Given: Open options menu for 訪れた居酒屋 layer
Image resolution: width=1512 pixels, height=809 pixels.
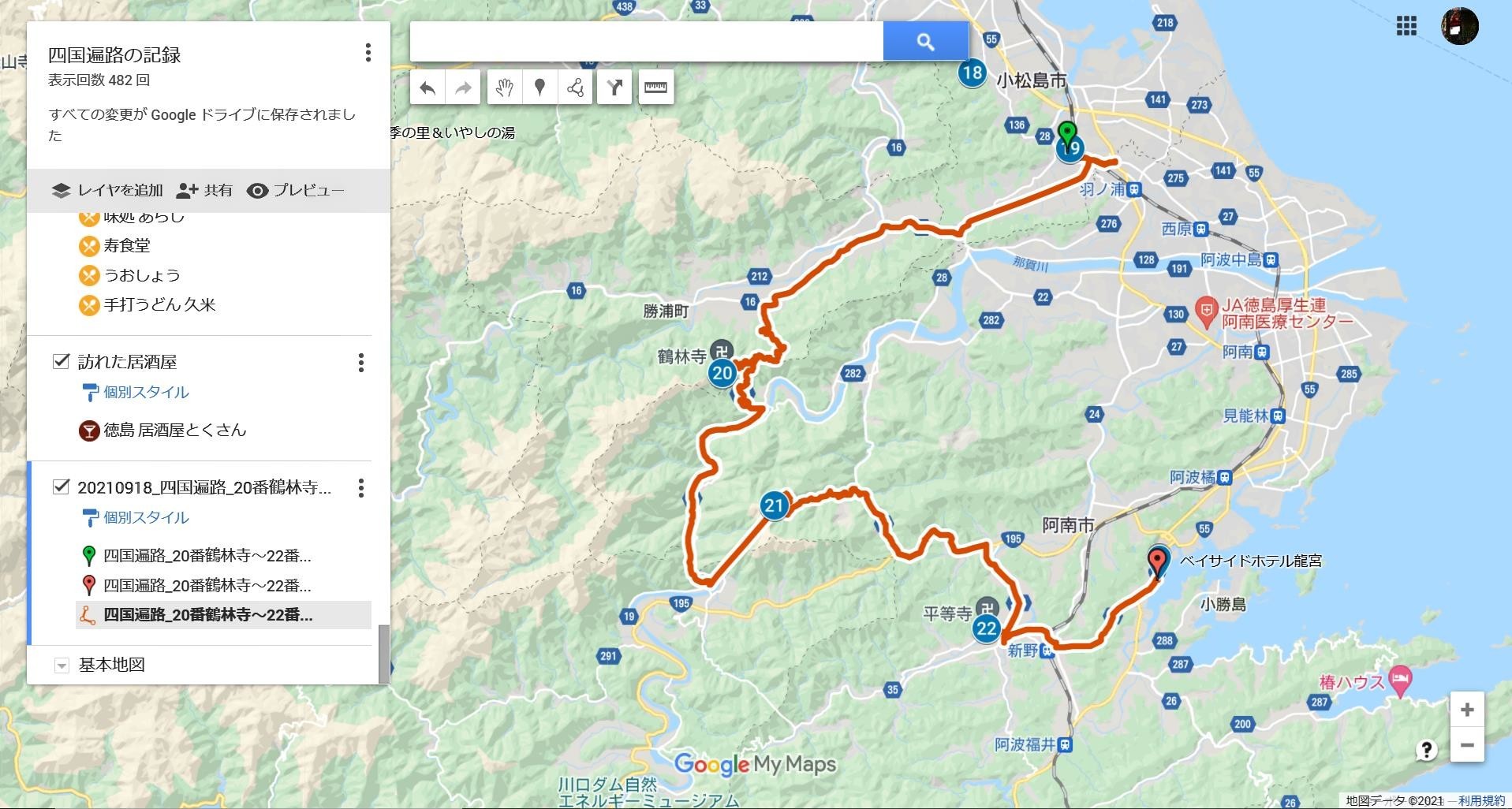Looking at the screenshot, I should point(361,363).
